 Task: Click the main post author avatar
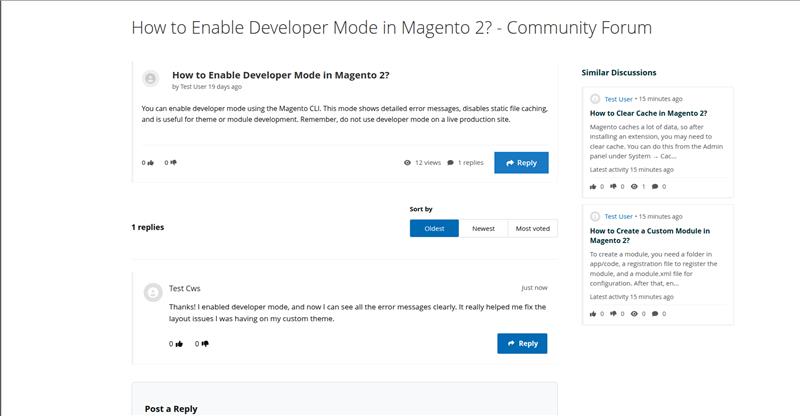click(150, 79)
